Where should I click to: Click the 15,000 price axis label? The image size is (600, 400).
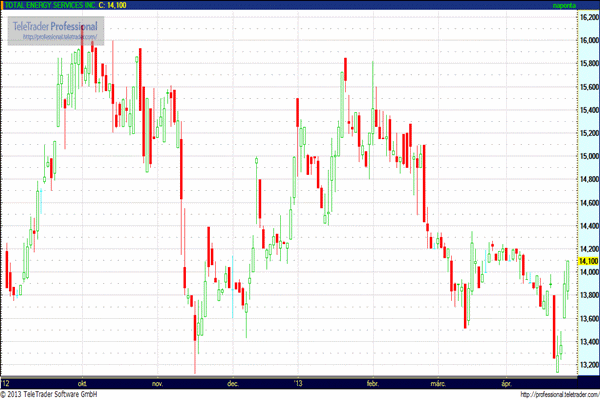[588, 156]
